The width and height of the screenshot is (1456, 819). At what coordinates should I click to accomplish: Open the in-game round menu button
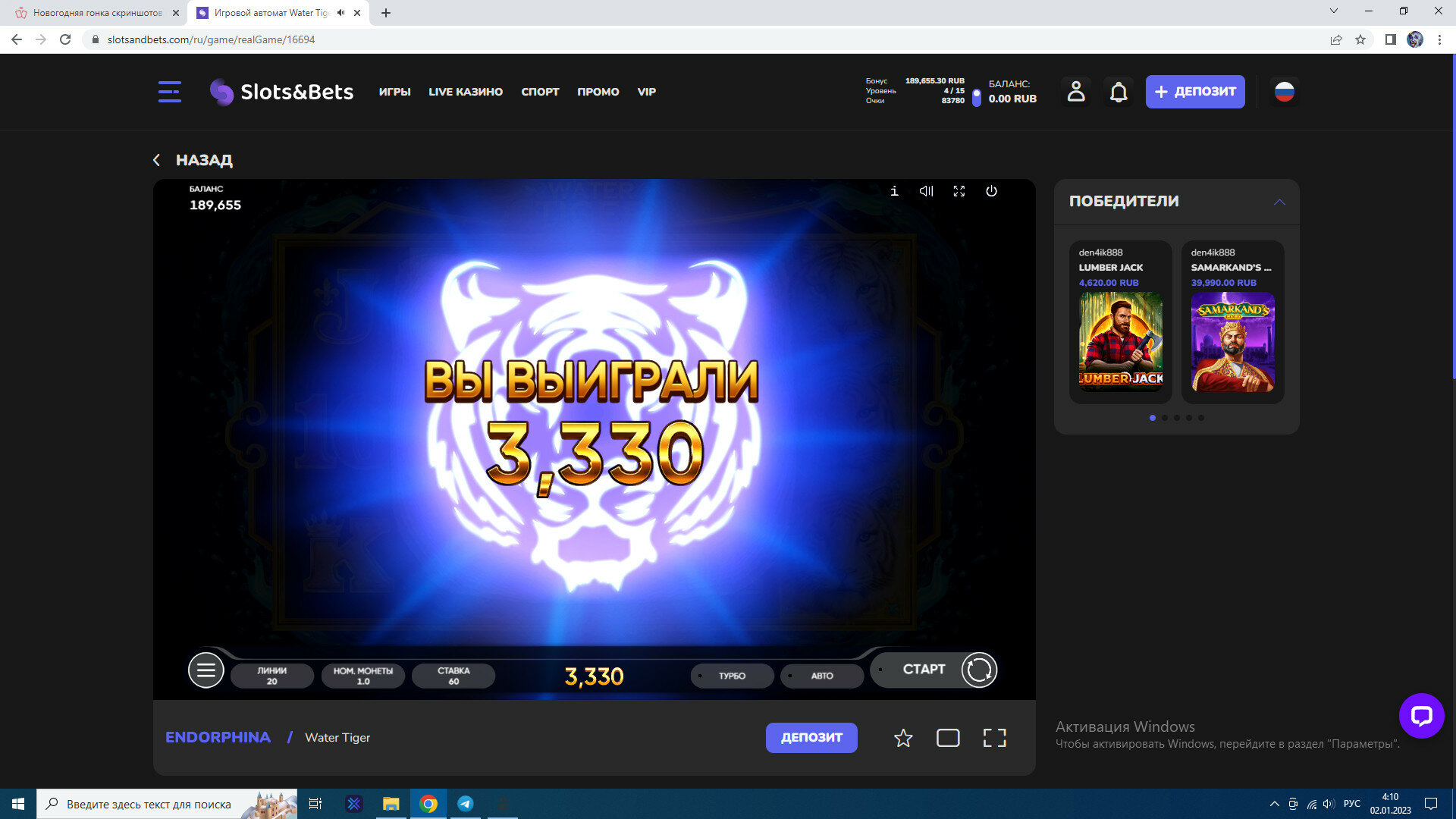tap(206, 670)
